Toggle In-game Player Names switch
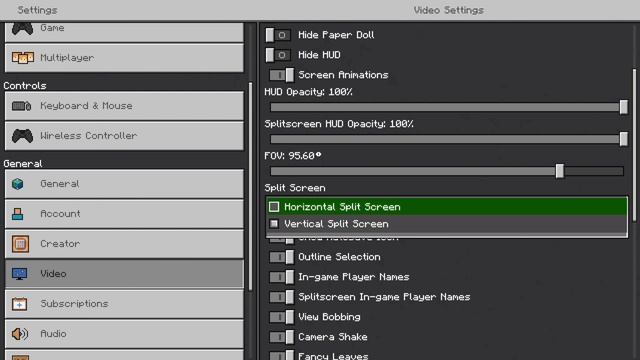This screenshot has height=360, width=640. coord(281,277)
